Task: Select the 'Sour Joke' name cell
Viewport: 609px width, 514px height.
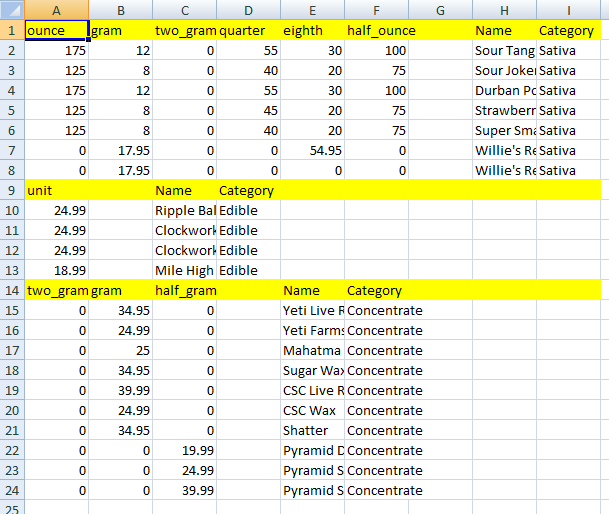Action: [505, 70]
